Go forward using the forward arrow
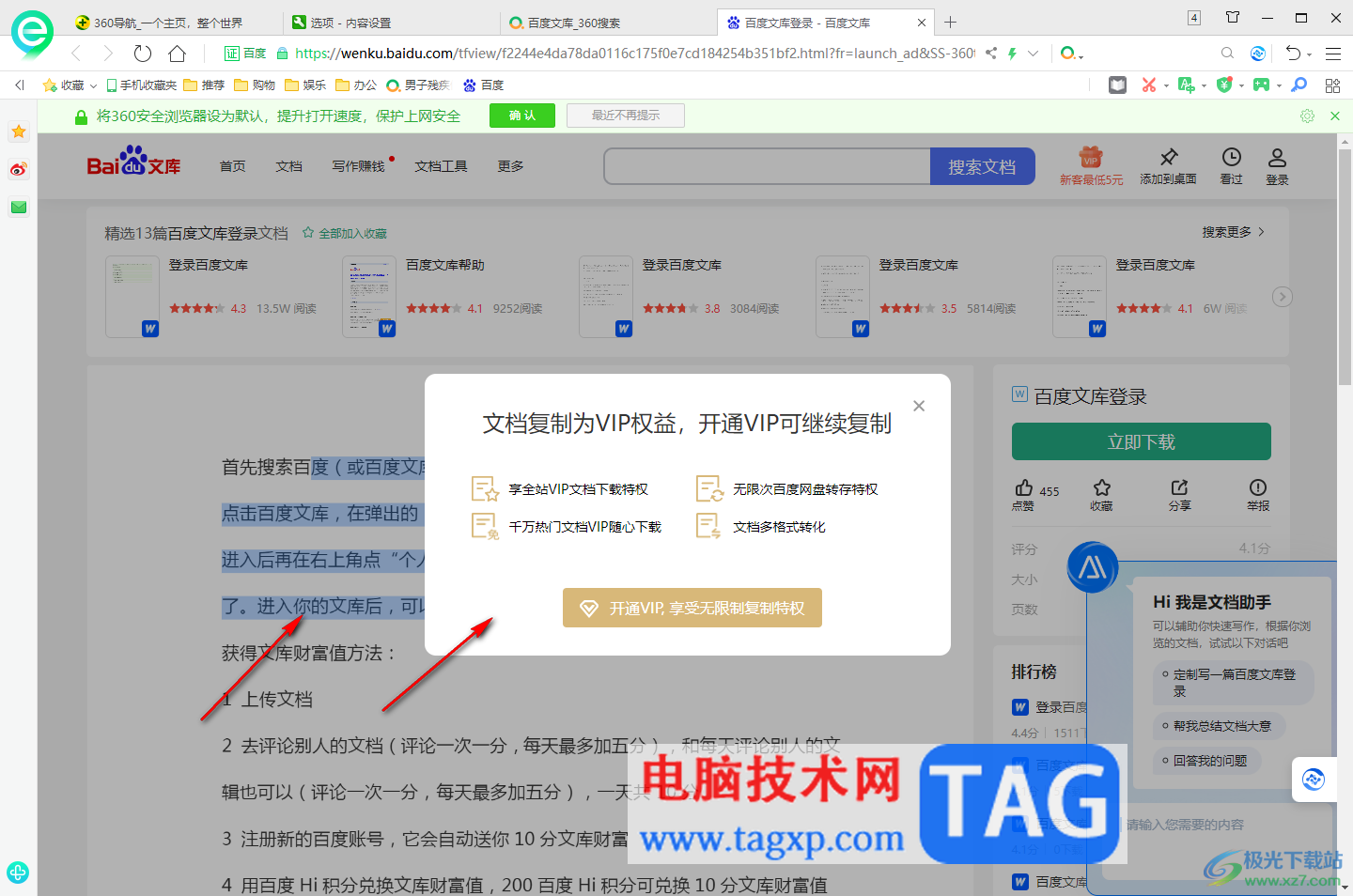 point(108,54)
